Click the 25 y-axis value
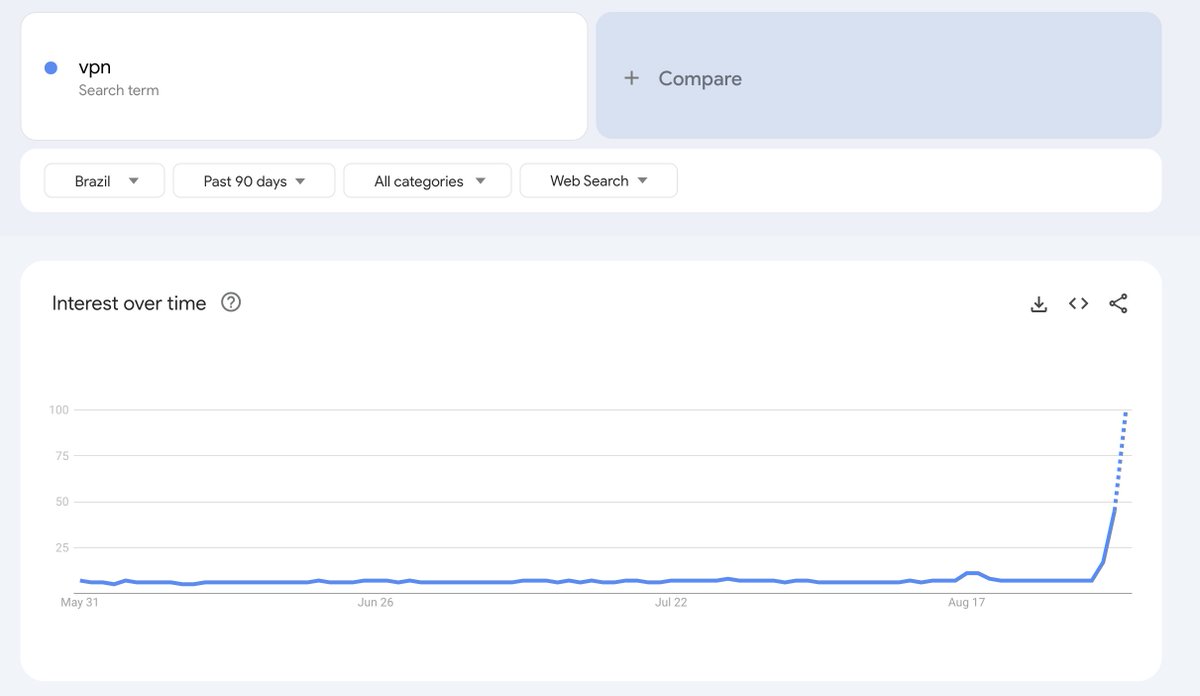 (62, 548)
